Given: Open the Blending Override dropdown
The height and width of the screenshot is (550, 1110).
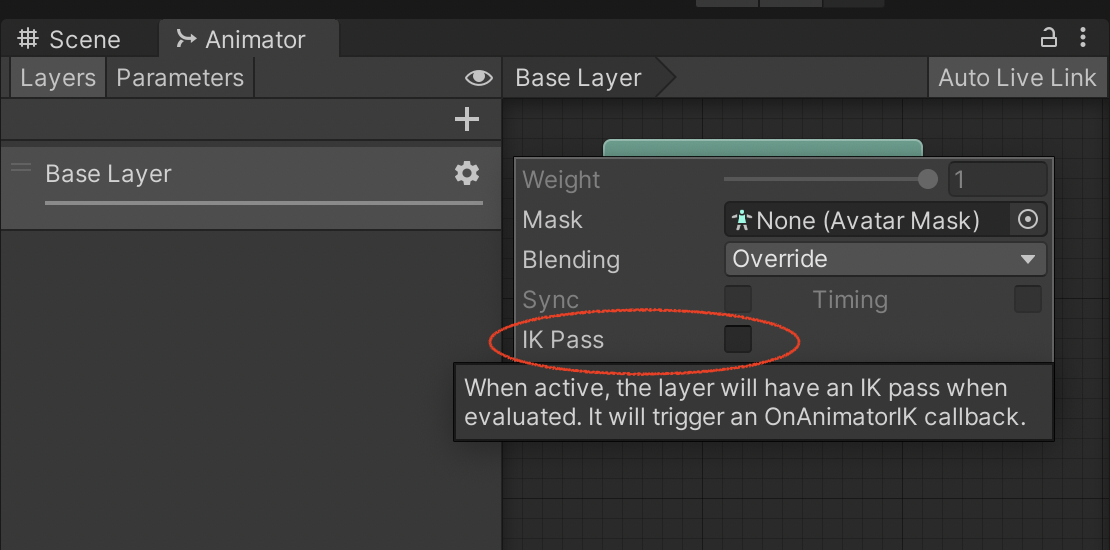Looking at the screenshot, I should pos(885,259).
